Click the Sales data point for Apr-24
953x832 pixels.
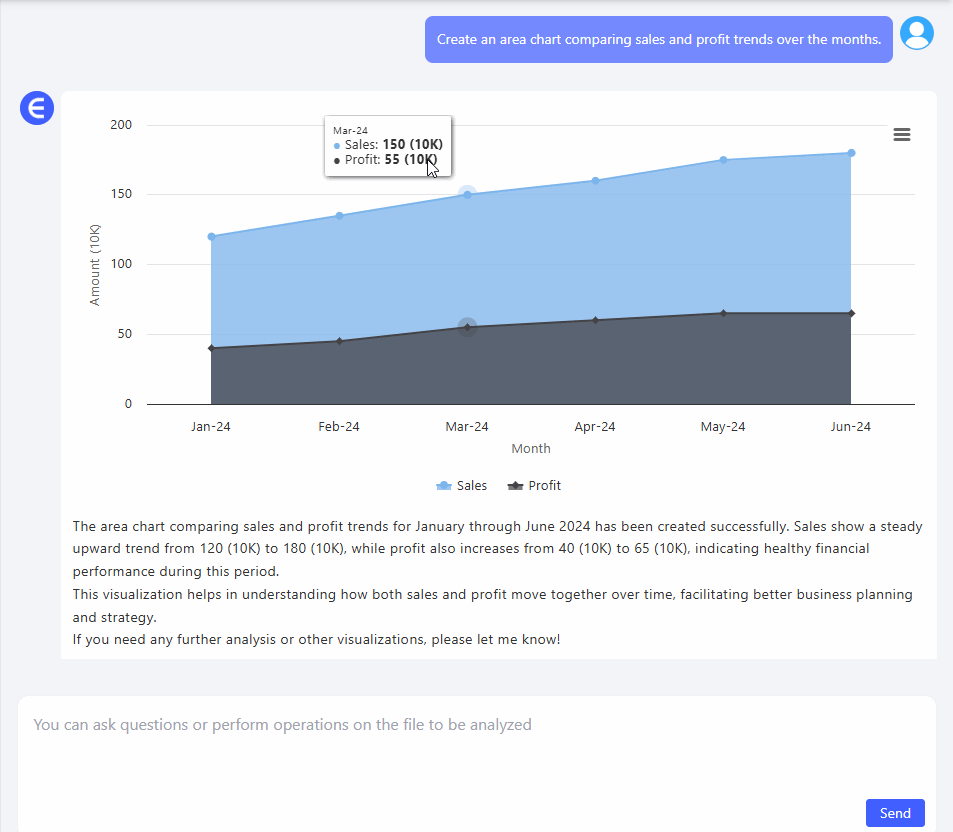595,181
